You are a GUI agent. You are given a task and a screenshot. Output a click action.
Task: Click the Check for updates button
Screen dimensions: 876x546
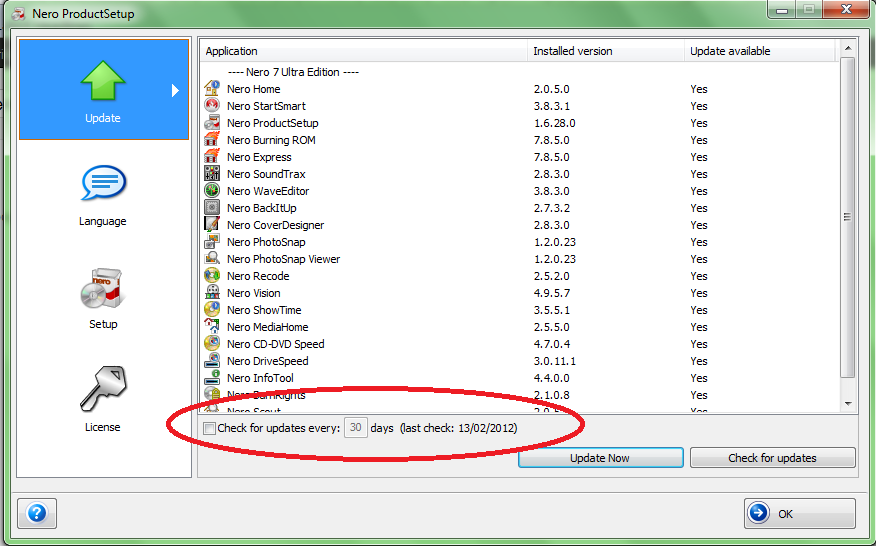point(773,458)
